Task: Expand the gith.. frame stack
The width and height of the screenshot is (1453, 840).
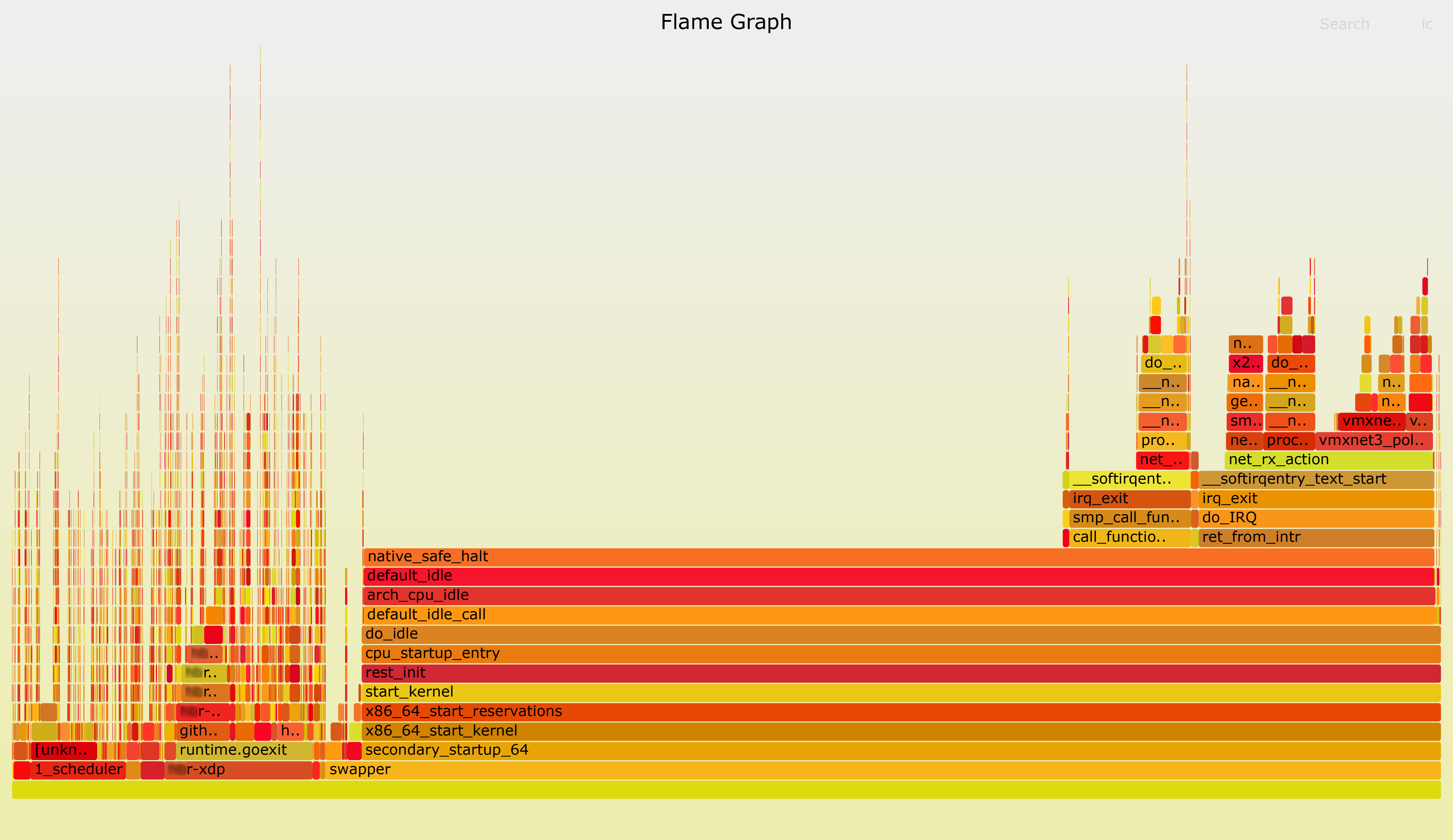Action: point(200,730)
